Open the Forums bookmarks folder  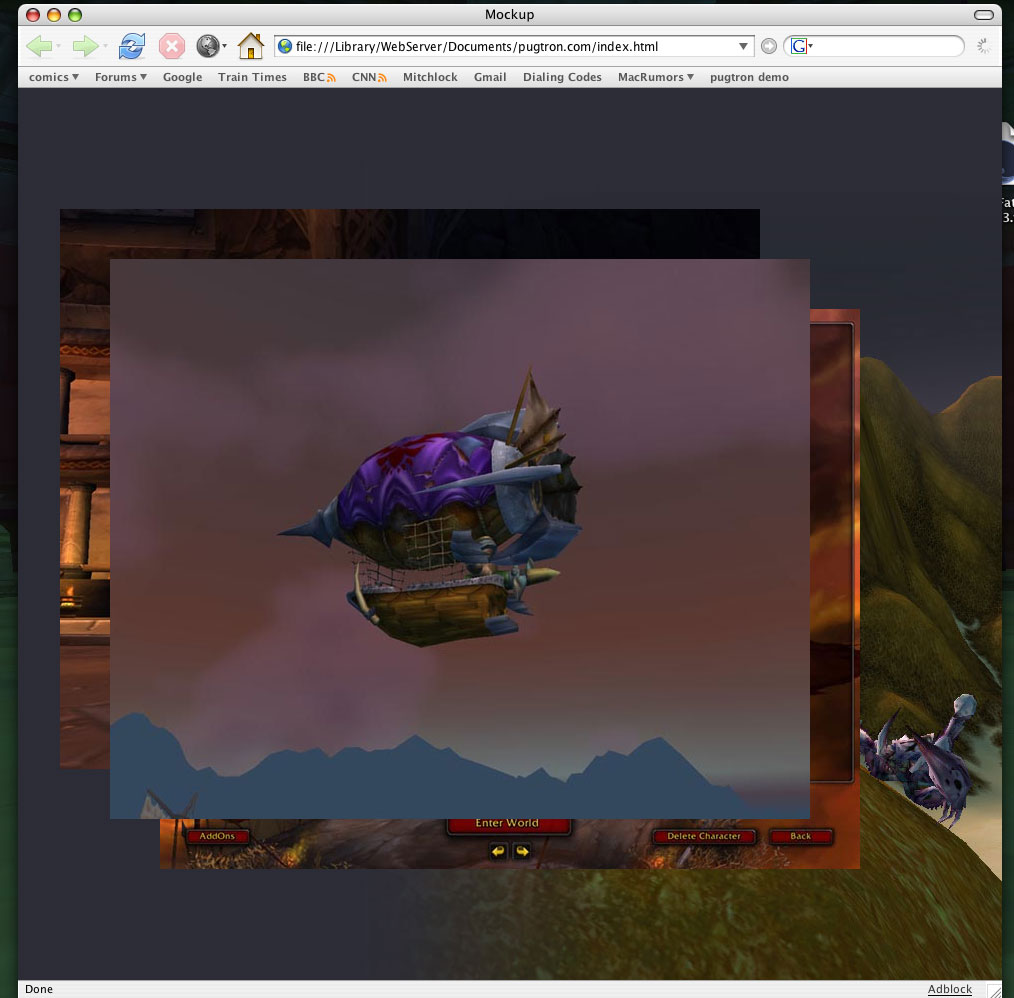point(121,77)
